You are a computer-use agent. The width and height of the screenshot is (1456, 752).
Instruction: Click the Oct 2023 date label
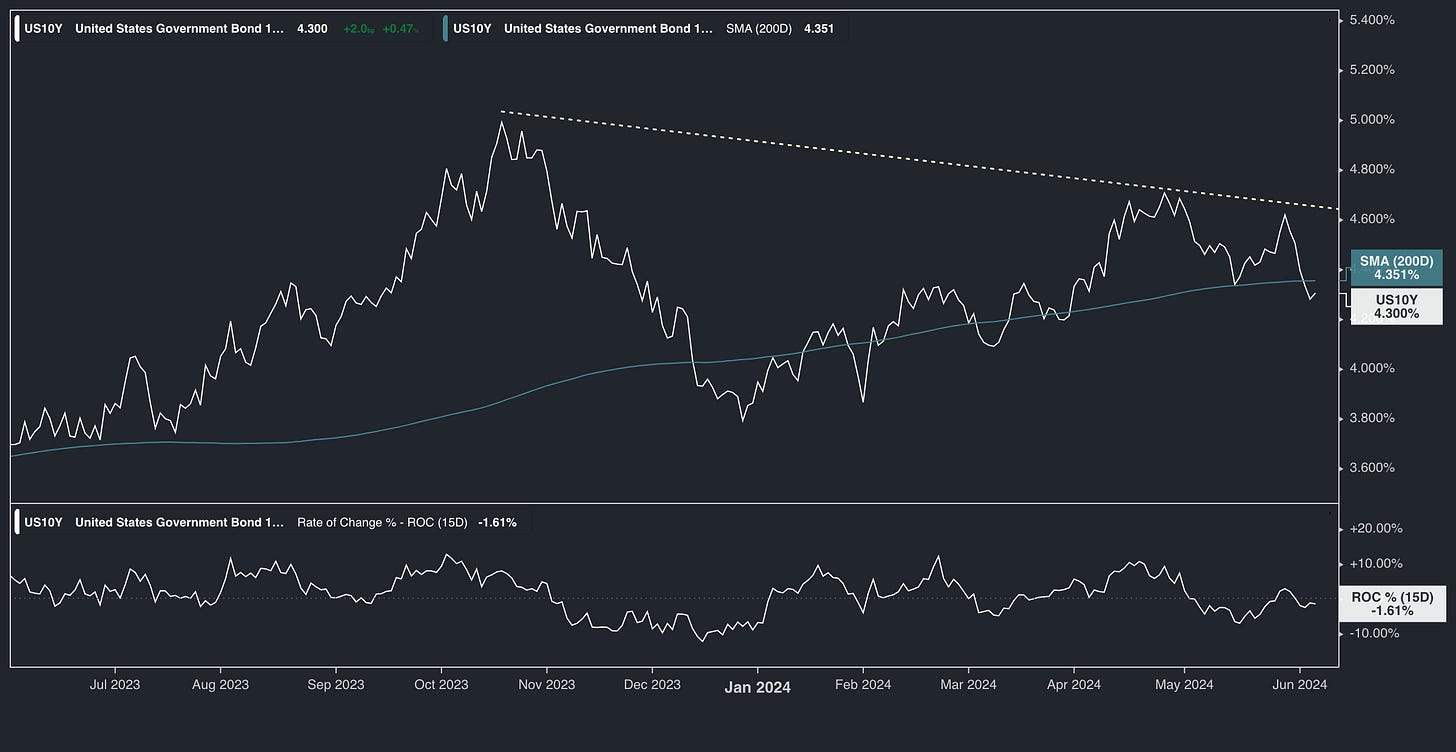(x=441, y=685)
